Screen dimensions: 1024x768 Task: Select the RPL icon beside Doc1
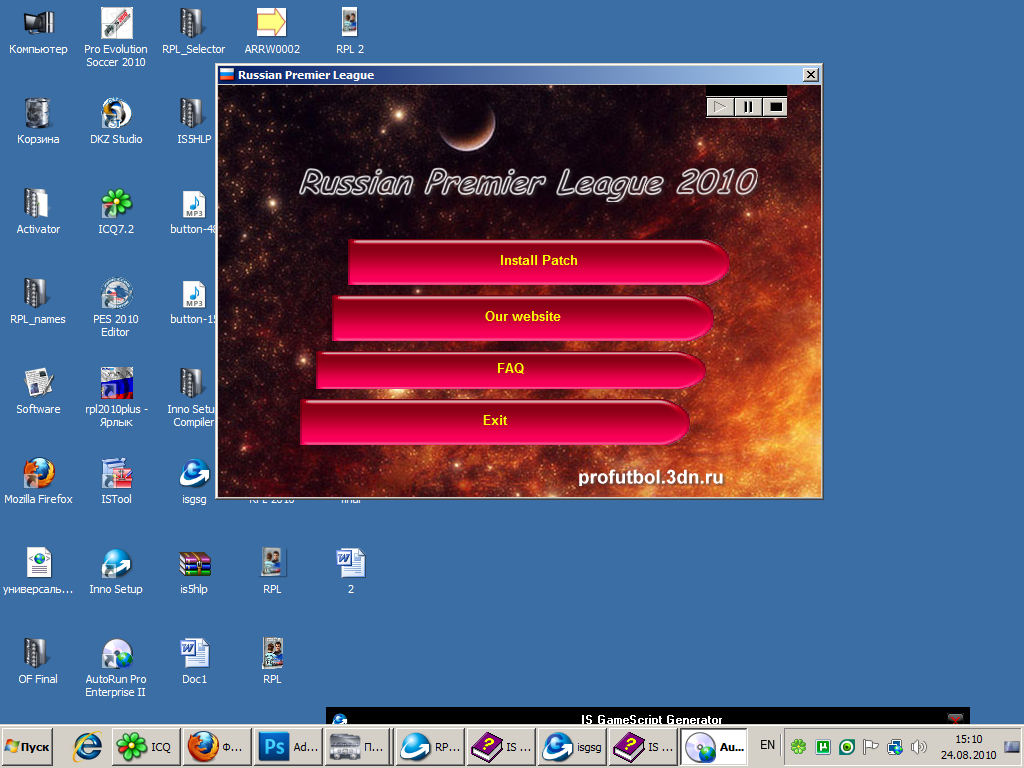(272, 662)
